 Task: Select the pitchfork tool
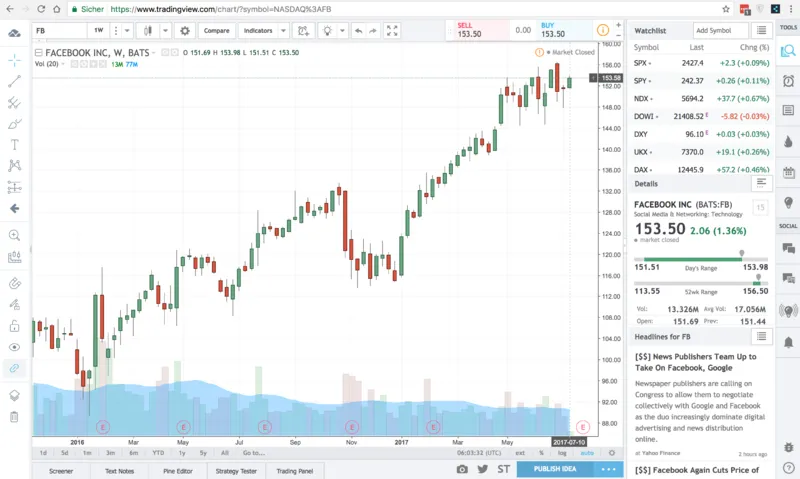pyautogui.click(x=14, y=103)
